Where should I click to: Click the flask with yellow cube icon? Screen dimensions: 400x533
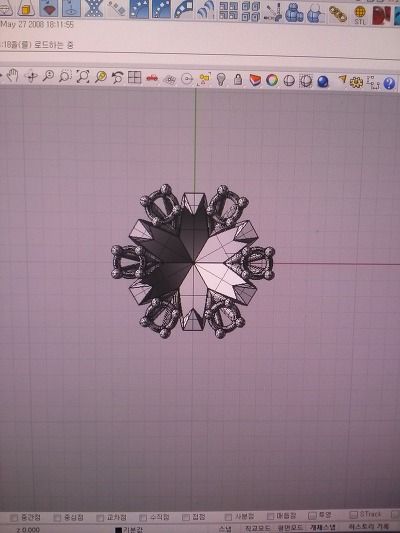26,7
